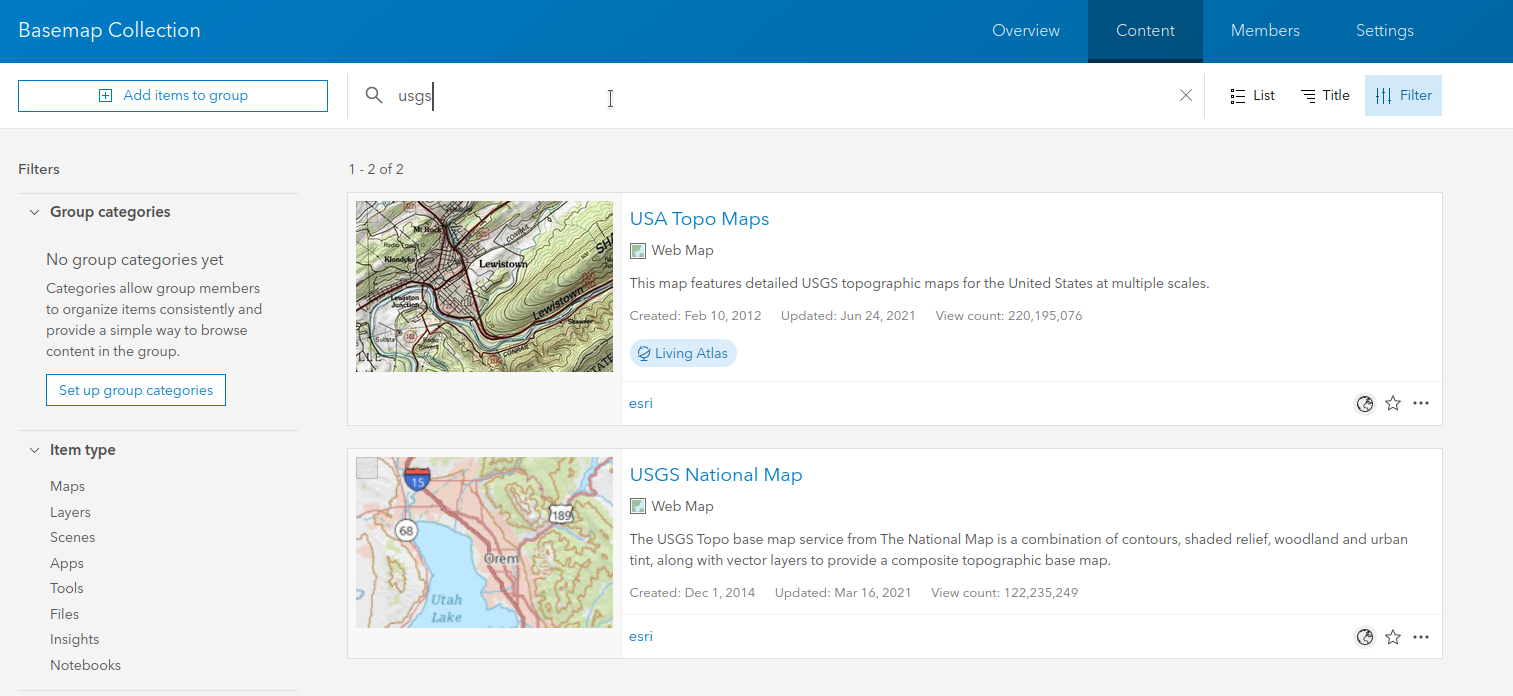The width and height of the screenshot is (1513, 696).
Task: Open the List view dropdown
Action: click(x=1252, y=96)
